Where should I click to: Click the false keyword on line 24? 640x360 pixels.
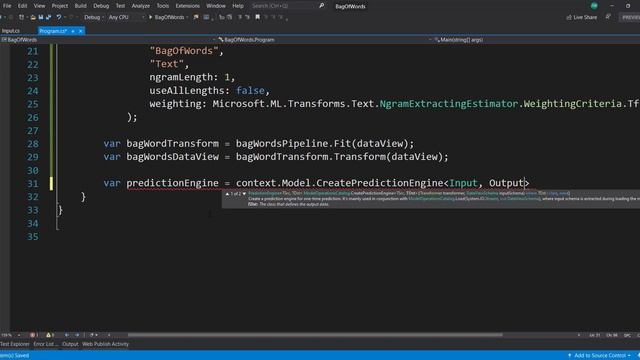coord(250,91)
